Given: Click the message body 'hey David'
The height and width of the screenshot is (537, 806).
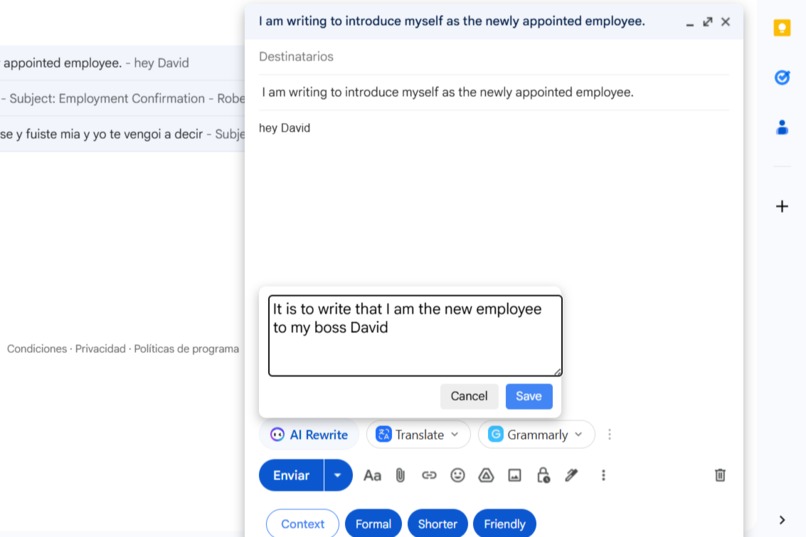Looking at the screenshot, I should pyautogui.click(x=284, y=128).
